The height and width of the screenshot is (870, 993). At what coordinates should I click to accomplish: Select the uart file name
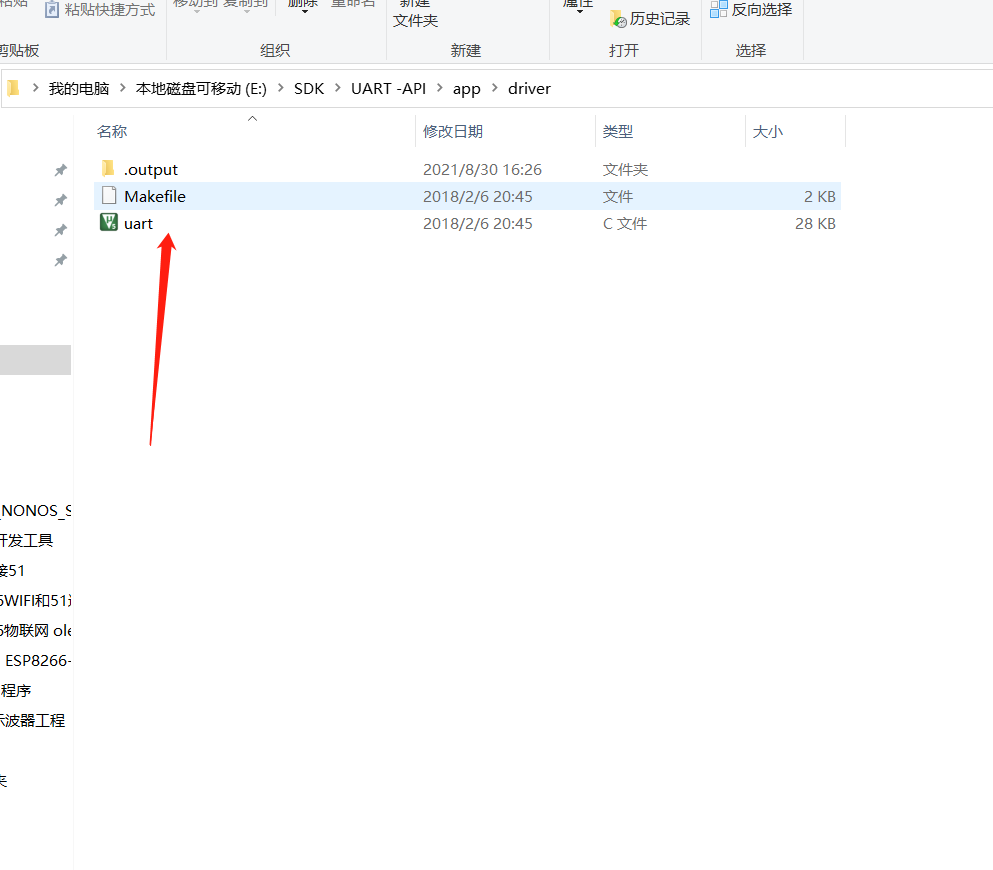pos(139,224)
